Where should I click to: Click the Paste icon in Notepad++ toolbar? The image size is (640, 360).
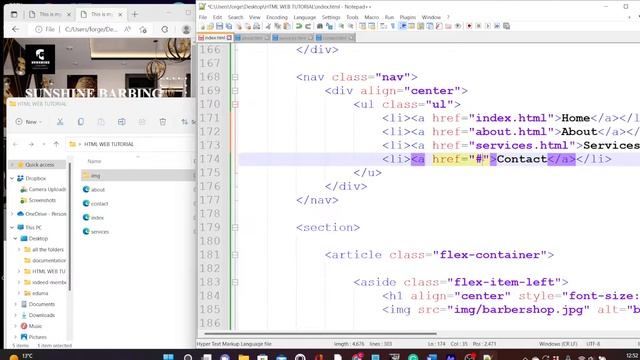click(x=287, y=26)
